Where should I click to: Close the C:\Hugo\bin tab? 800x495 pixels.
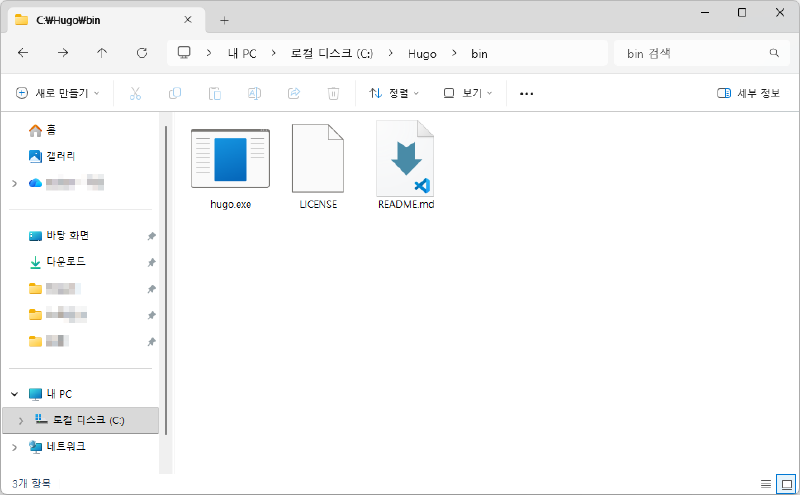(x=188, y=20)
